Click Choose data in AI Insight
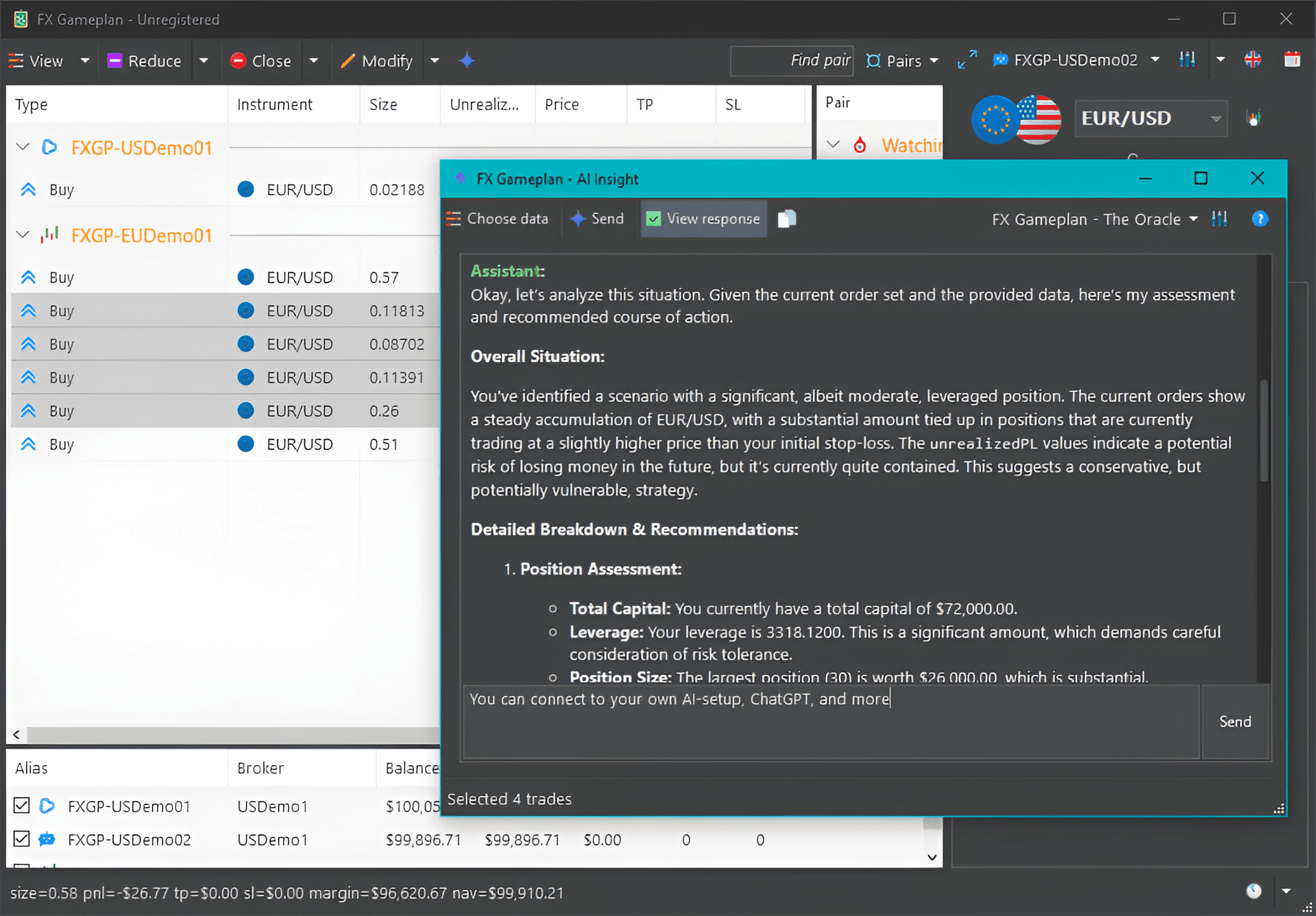The image size is (1316, 916). point(498,219)
